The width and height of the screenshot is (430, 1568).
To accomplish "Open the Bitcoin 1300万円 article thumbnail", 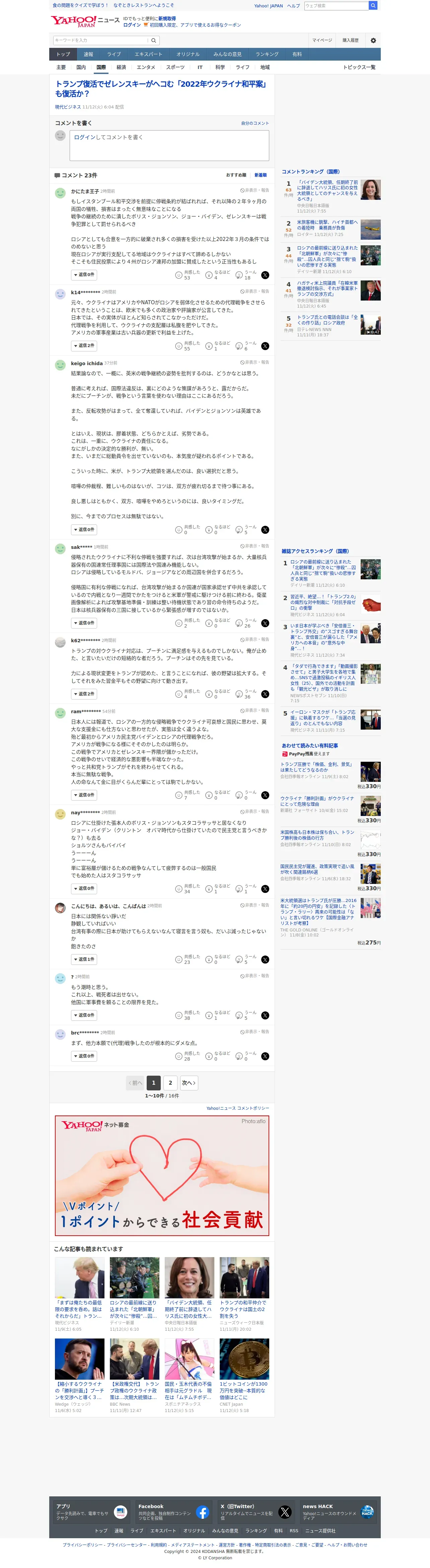I will click(x=244, y=1358).
